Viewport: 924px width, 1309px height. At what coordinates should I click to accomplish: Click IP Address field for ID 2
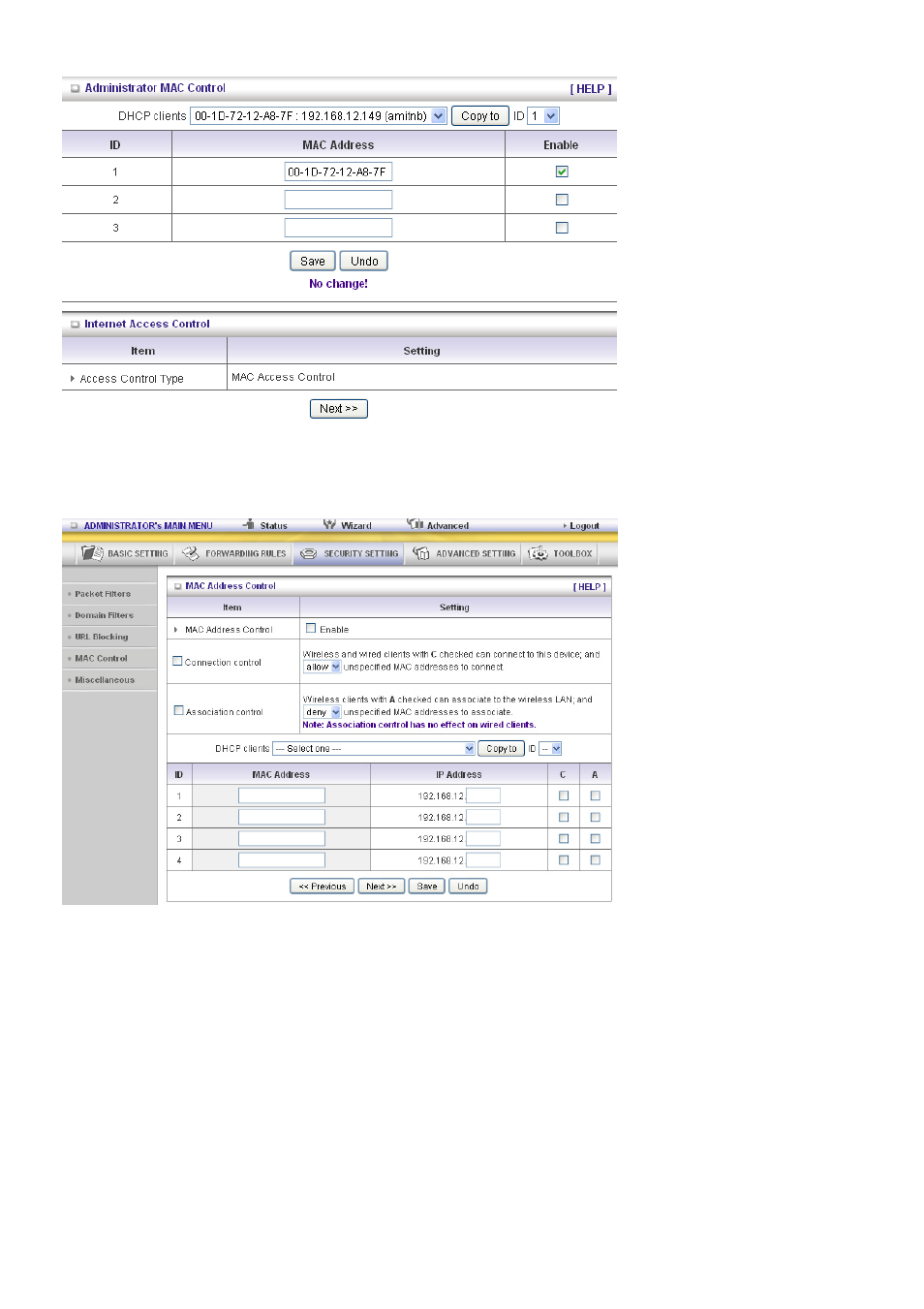(x=483, y=818)
